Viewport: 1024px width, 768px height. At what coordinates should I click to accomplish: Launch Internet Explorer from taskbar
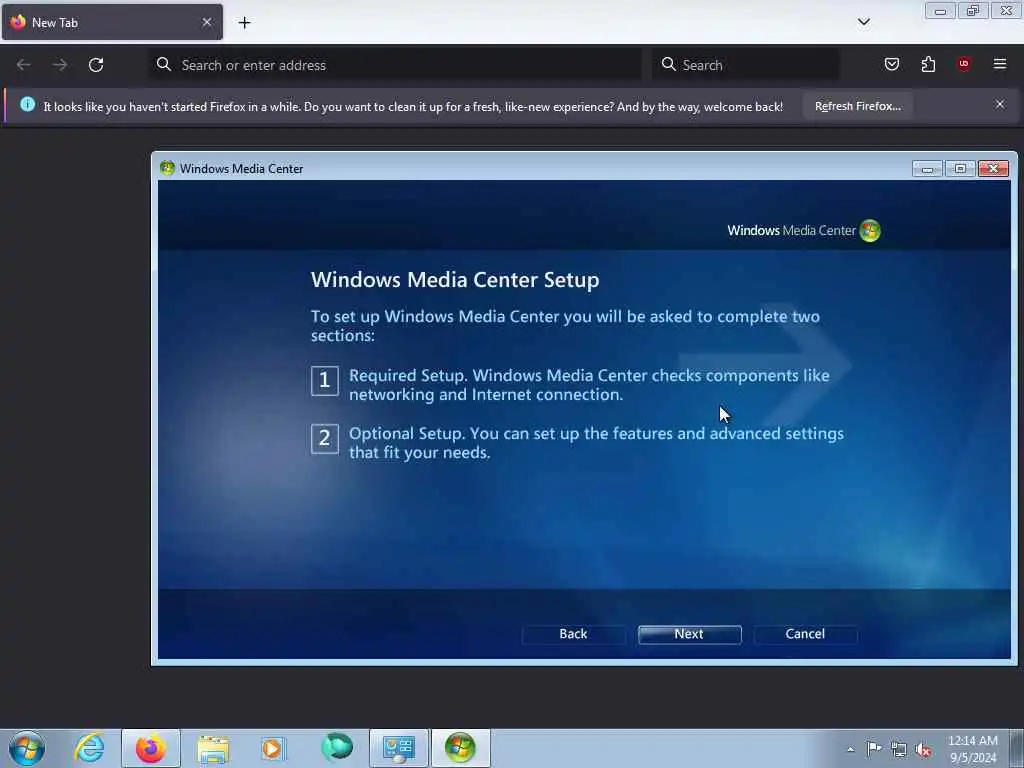click(x=89, y=748)
